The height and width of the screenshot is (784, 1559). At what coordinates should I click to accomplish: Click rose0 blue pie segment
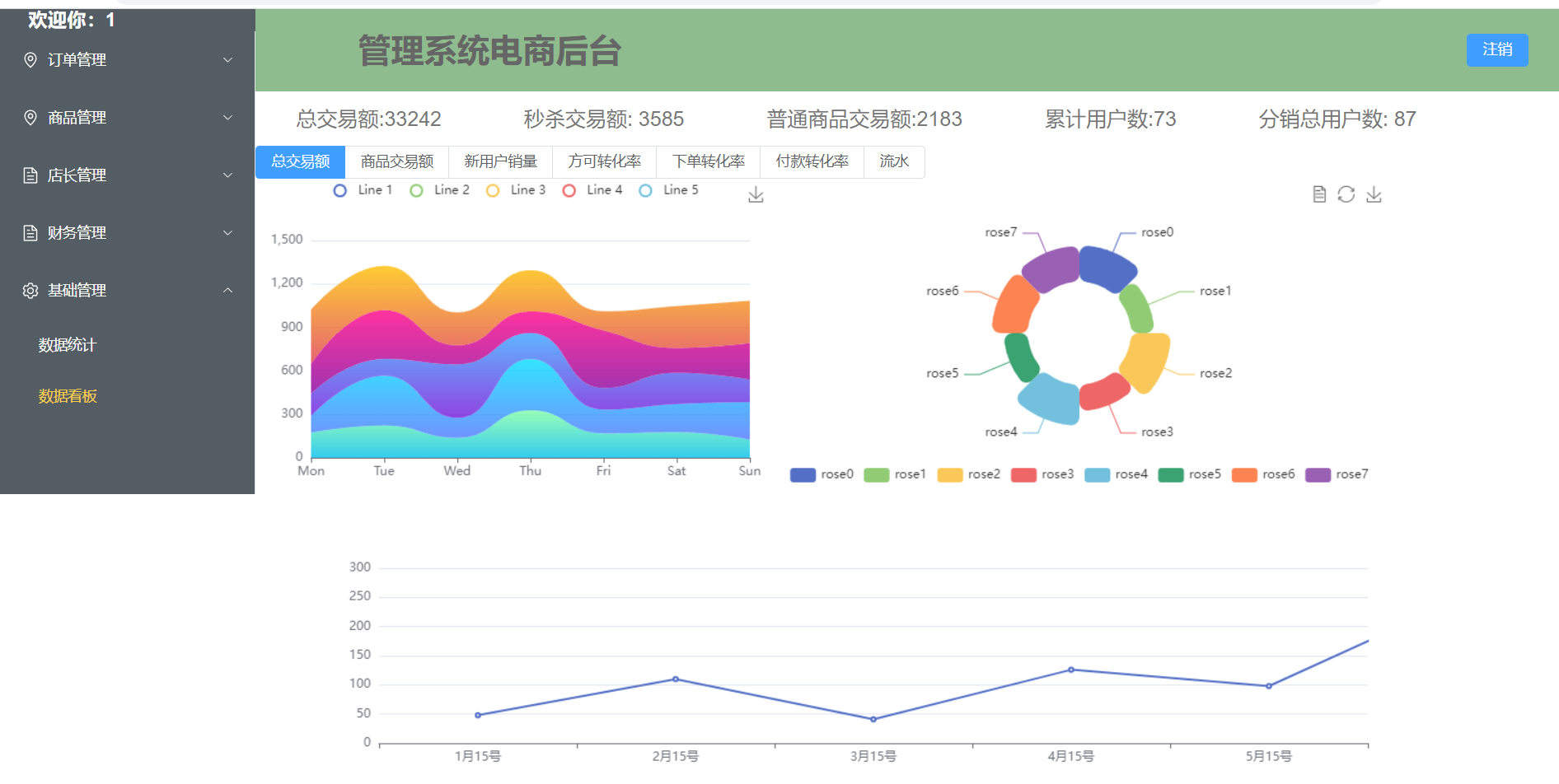(1107, 268)
